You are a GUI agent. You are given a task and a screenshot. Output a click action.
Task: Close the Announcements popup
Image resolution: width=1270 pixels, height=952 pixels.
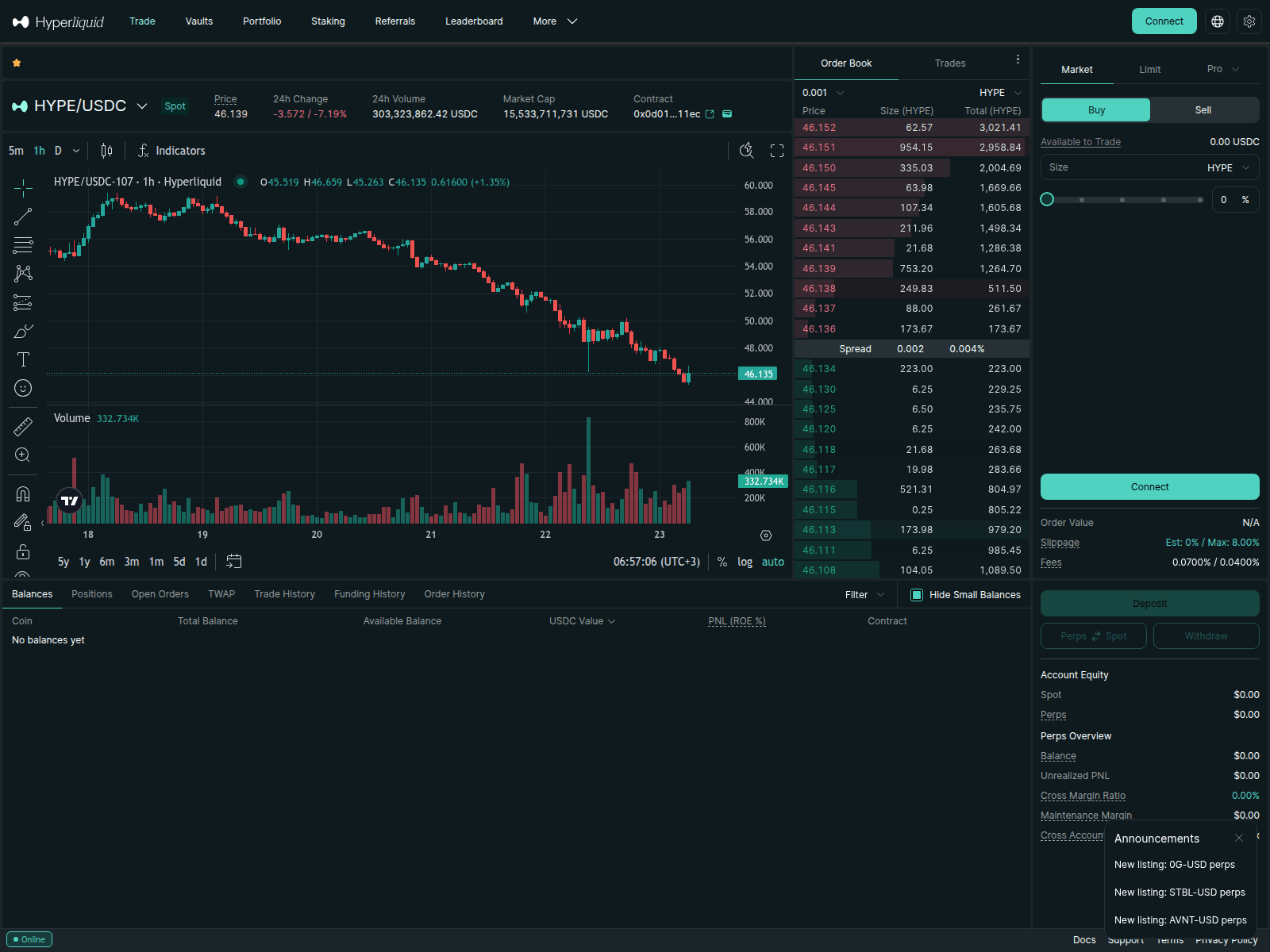(1239, 839)
